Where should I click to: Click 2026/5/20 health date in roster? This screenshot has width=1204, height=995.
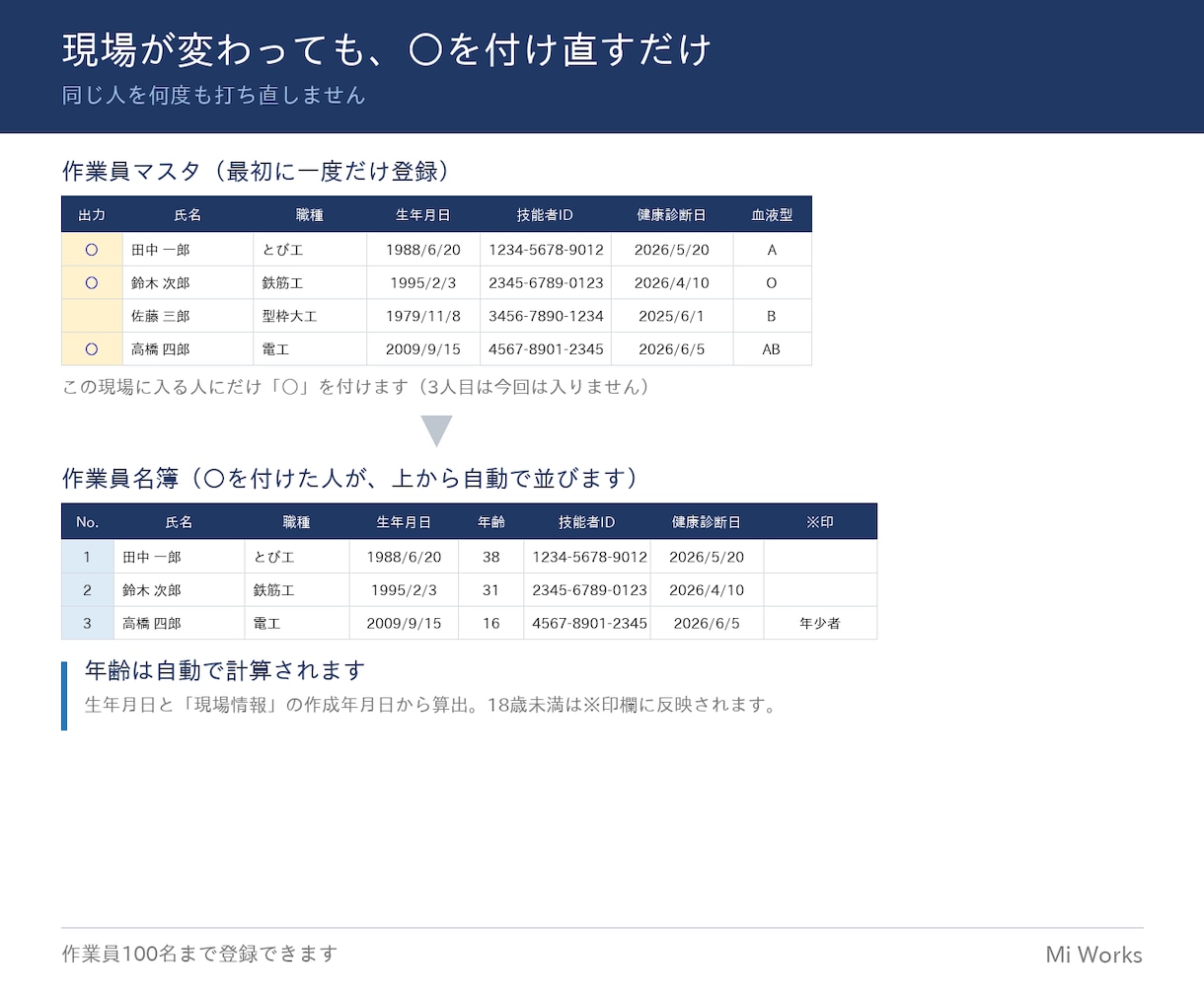[707, 557]
